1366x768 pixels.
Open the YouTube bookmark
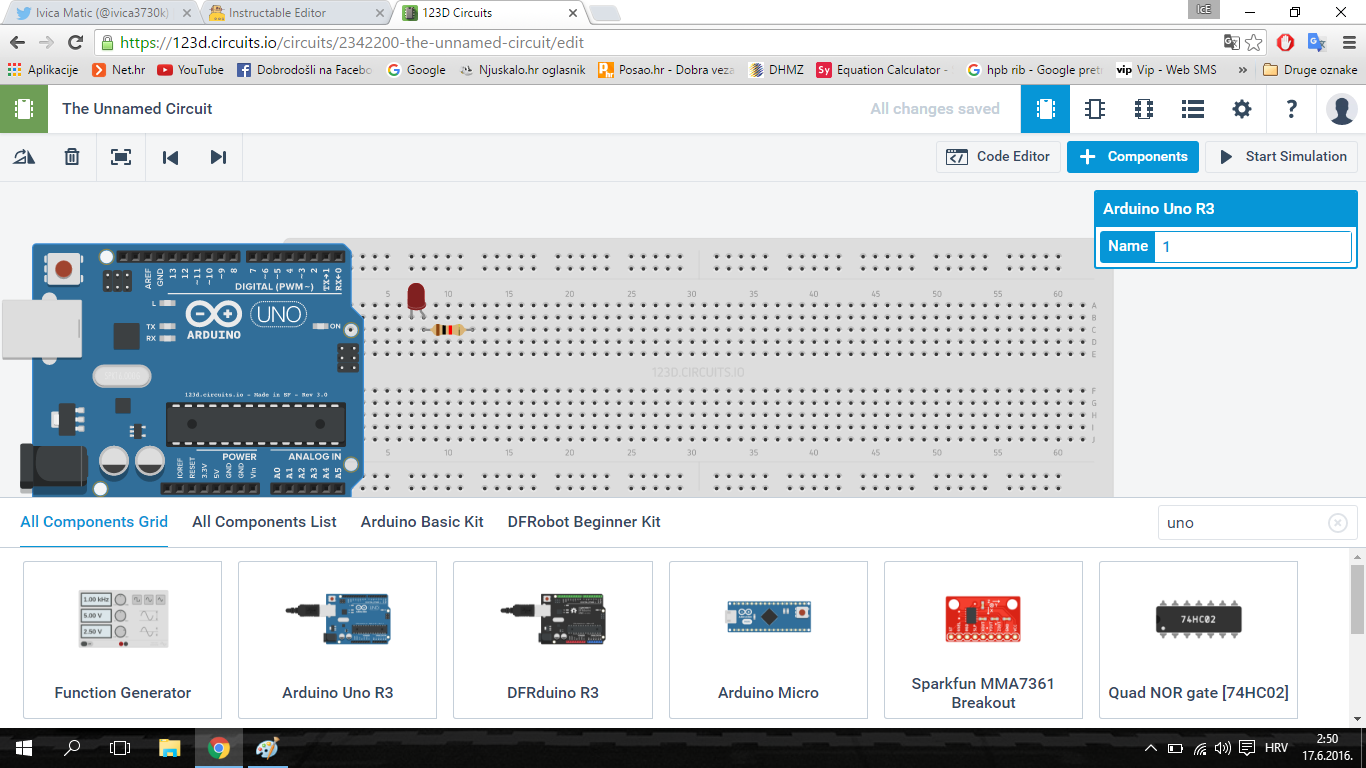pyautogui.click(x=191, y=70)
